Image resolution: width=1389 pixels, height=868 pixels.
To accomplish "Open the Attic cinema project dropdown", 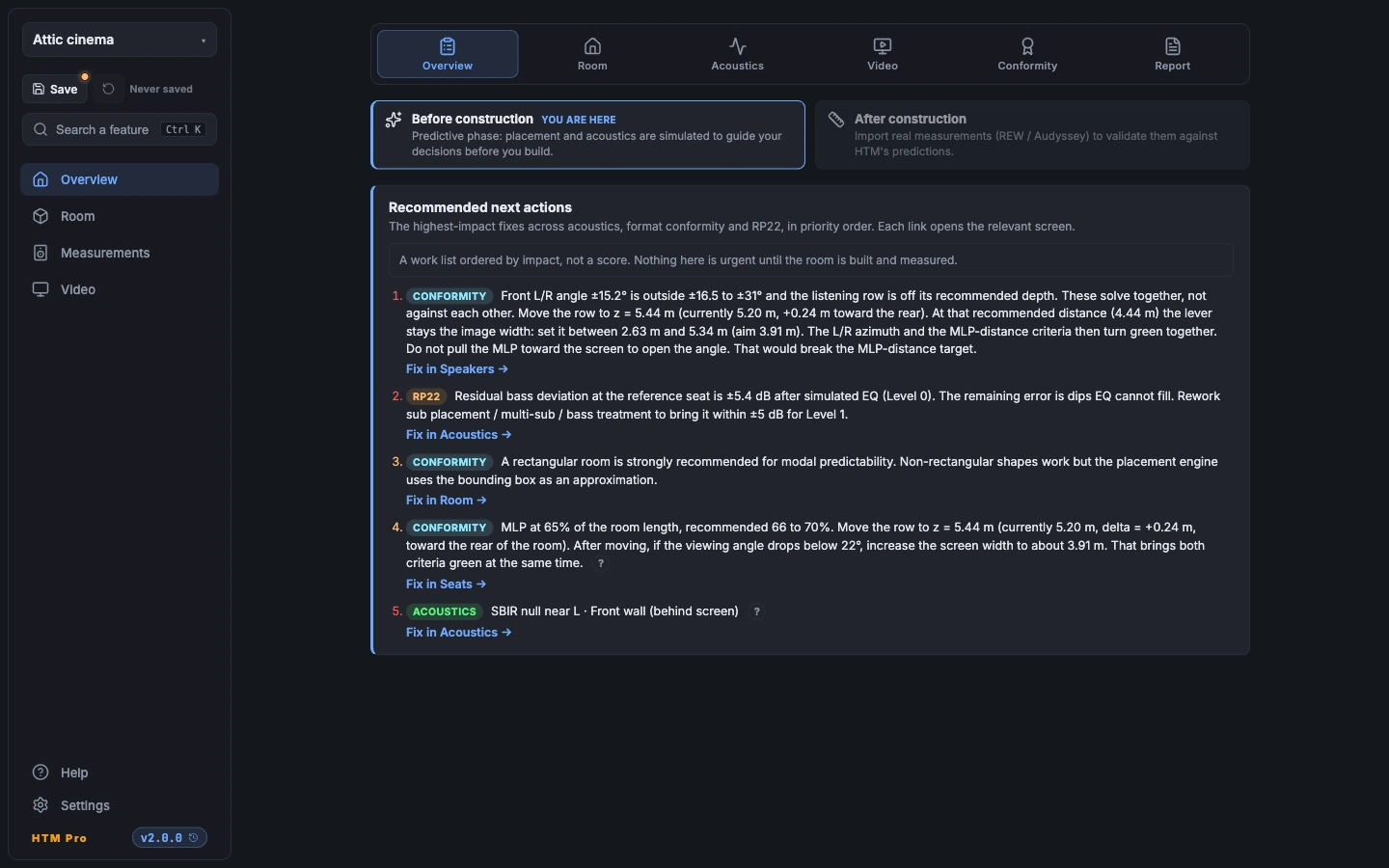I will coord(120,40).
